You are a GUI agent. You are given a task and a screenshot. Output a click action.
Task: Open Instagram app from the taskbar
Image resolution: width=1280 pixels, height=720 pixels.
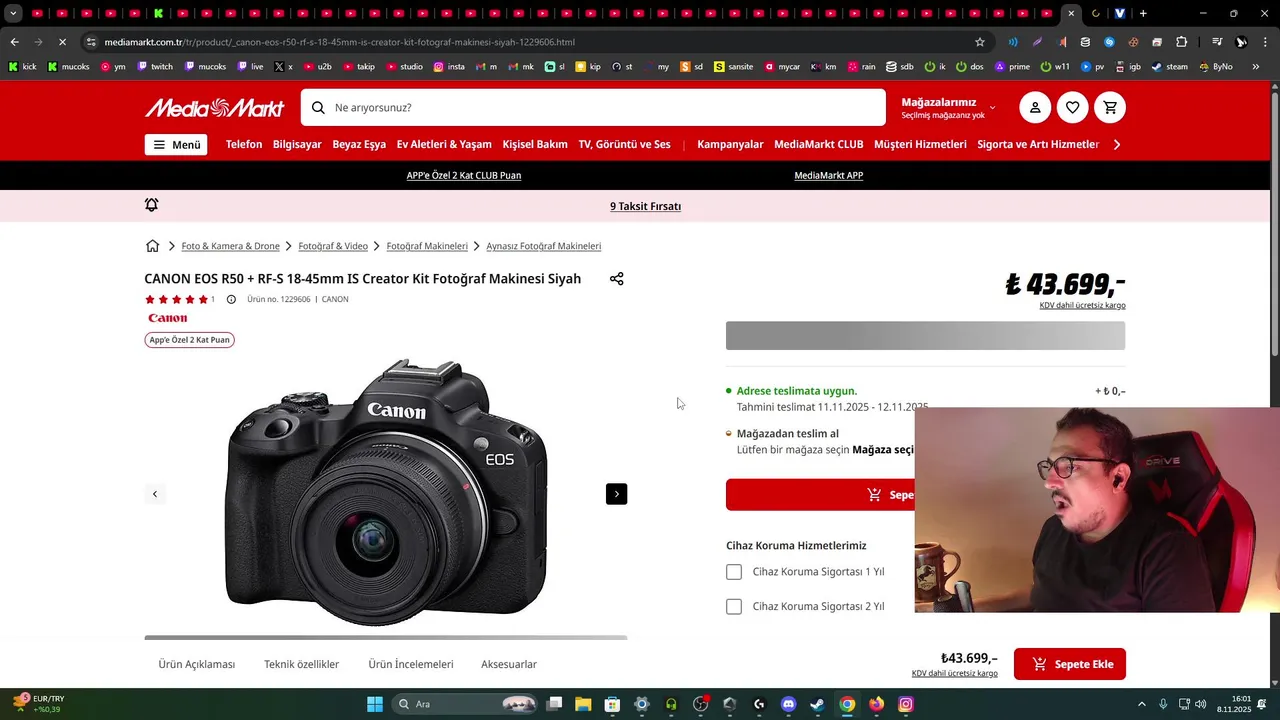click(x=906, y=704)
